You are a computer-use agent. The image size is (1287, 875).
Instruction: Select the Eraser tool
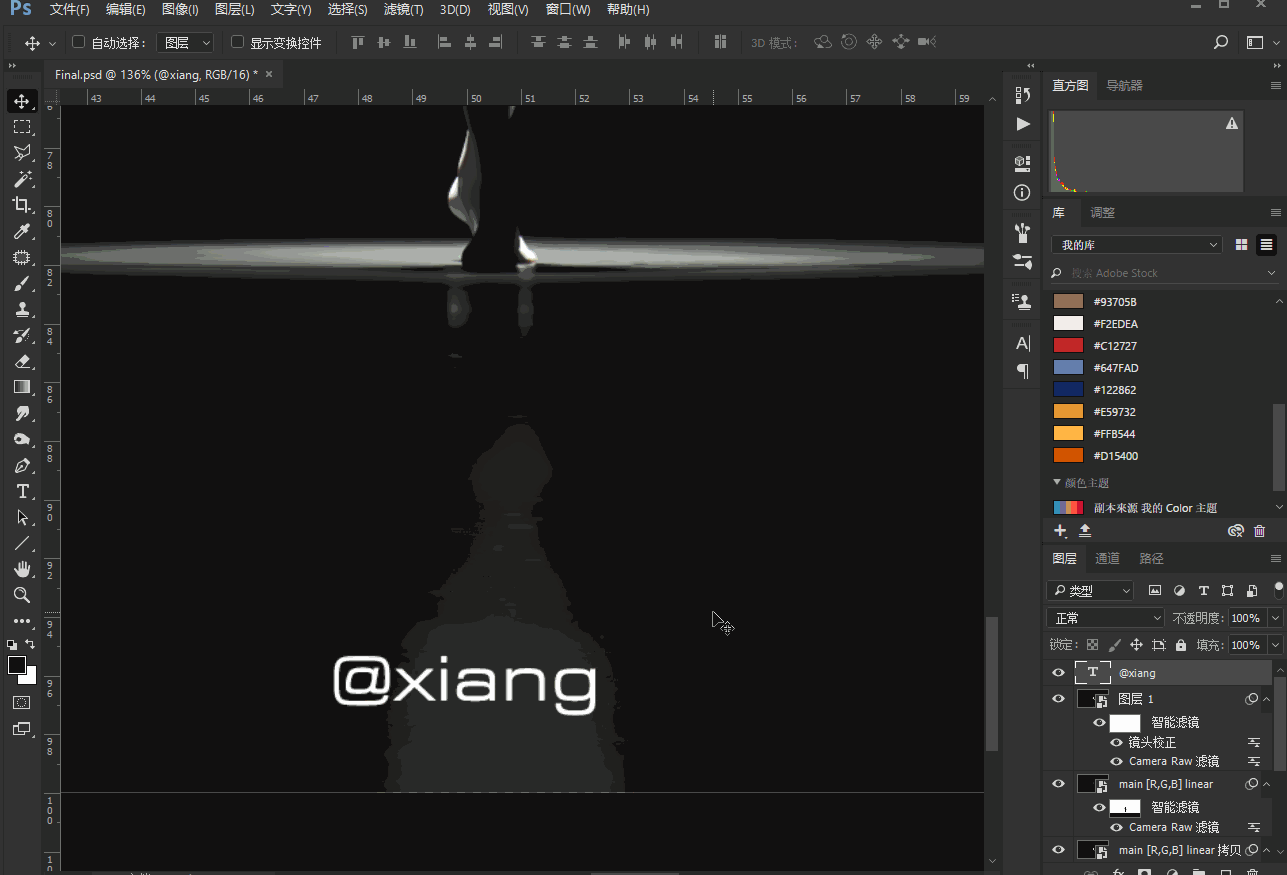(x=22, y=361)
